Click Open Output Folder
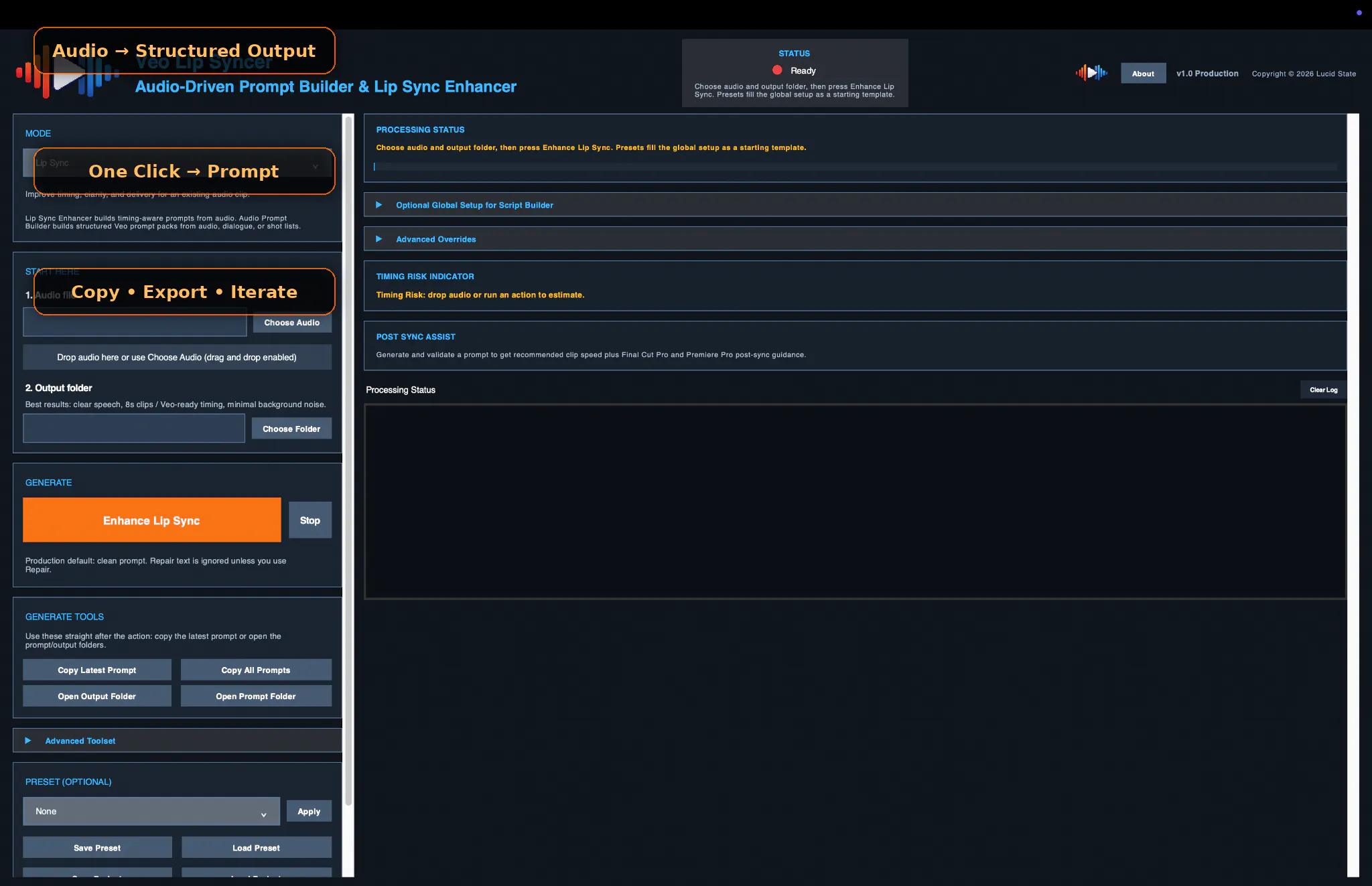Image resolution: width=1372 pixels, height=886 pixels. (97, 696)
